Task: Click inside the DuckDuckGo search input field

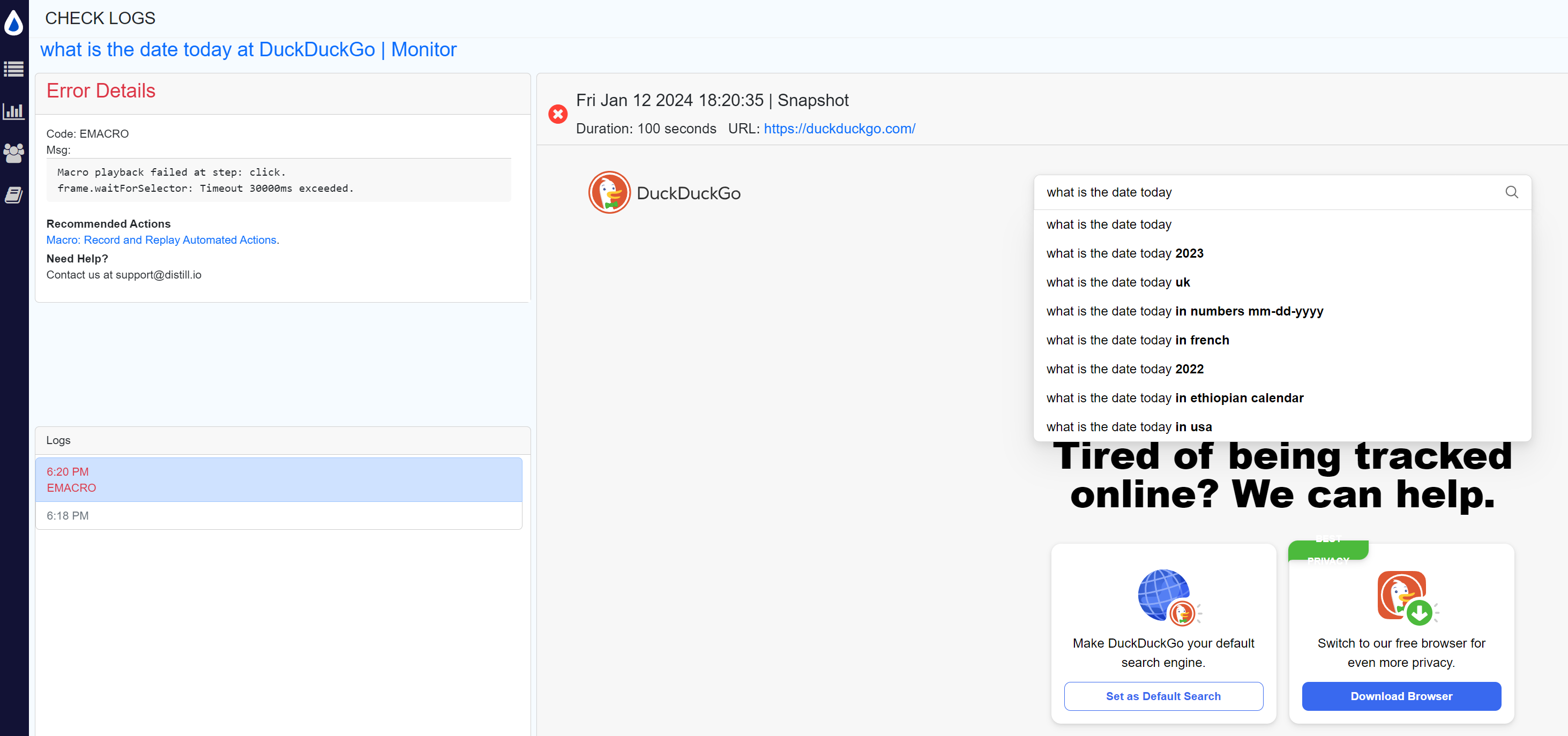Action: click(1218, 192)
